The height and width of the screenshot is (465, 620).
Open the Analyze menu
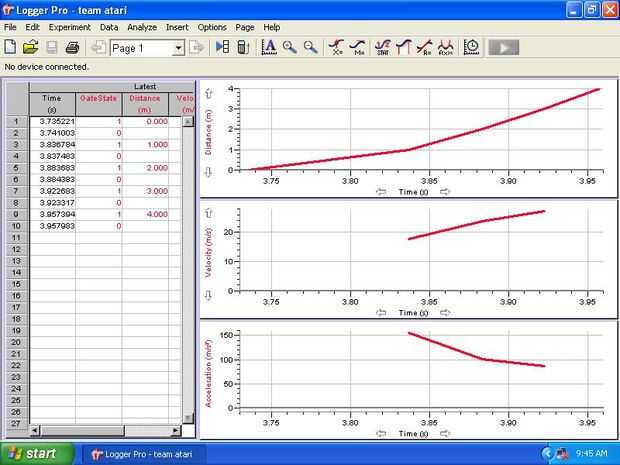point(142,27)
